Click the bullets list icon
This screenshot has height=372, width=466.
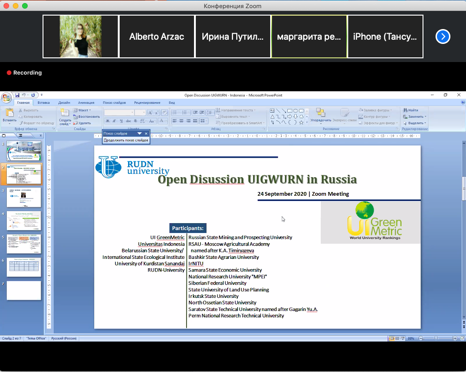pyautogui.click(x=176, y=112)
